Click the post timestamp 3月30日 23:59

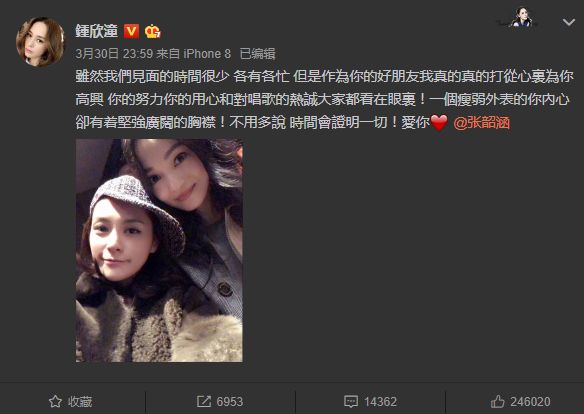point(114,54)
